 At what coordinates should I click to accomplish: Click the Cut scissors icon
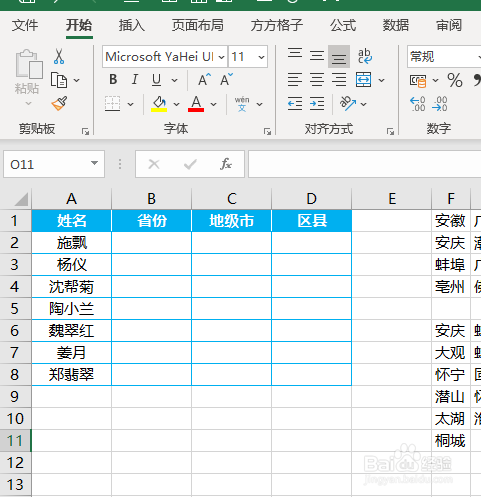coord(59,56)
